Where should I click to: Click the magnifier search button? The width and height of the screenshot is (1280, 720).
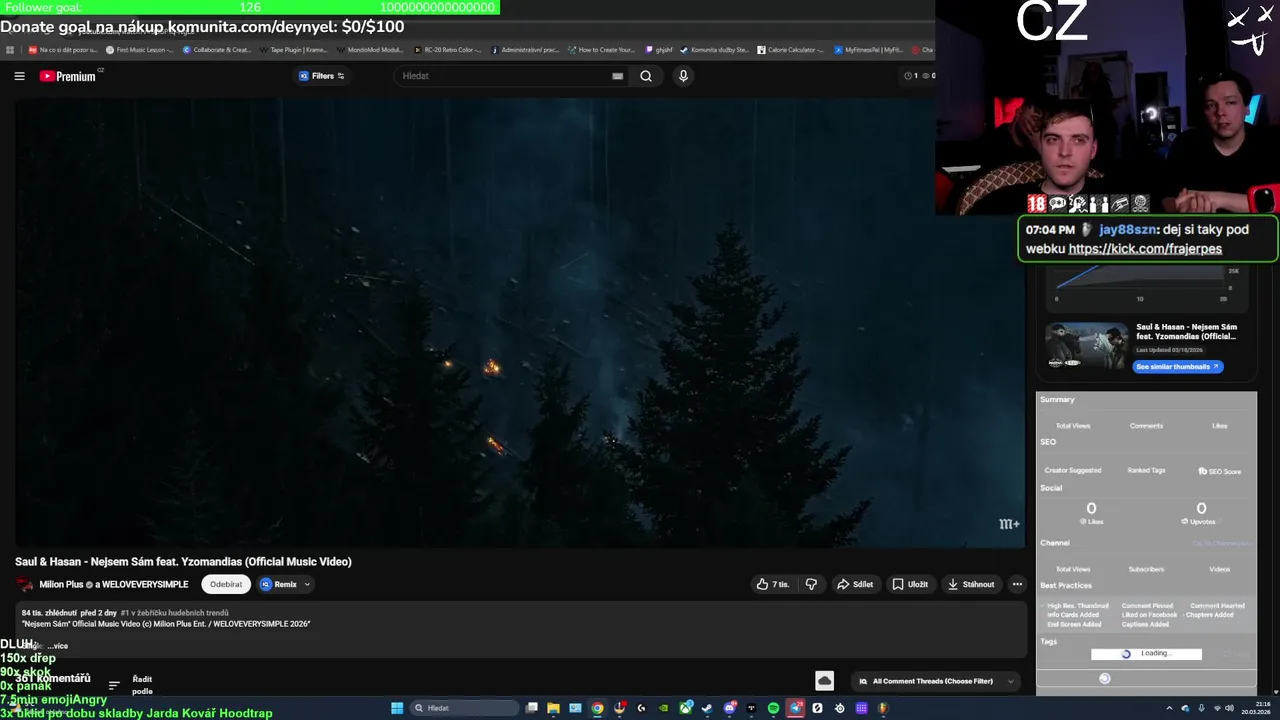[x=646, y=76]
